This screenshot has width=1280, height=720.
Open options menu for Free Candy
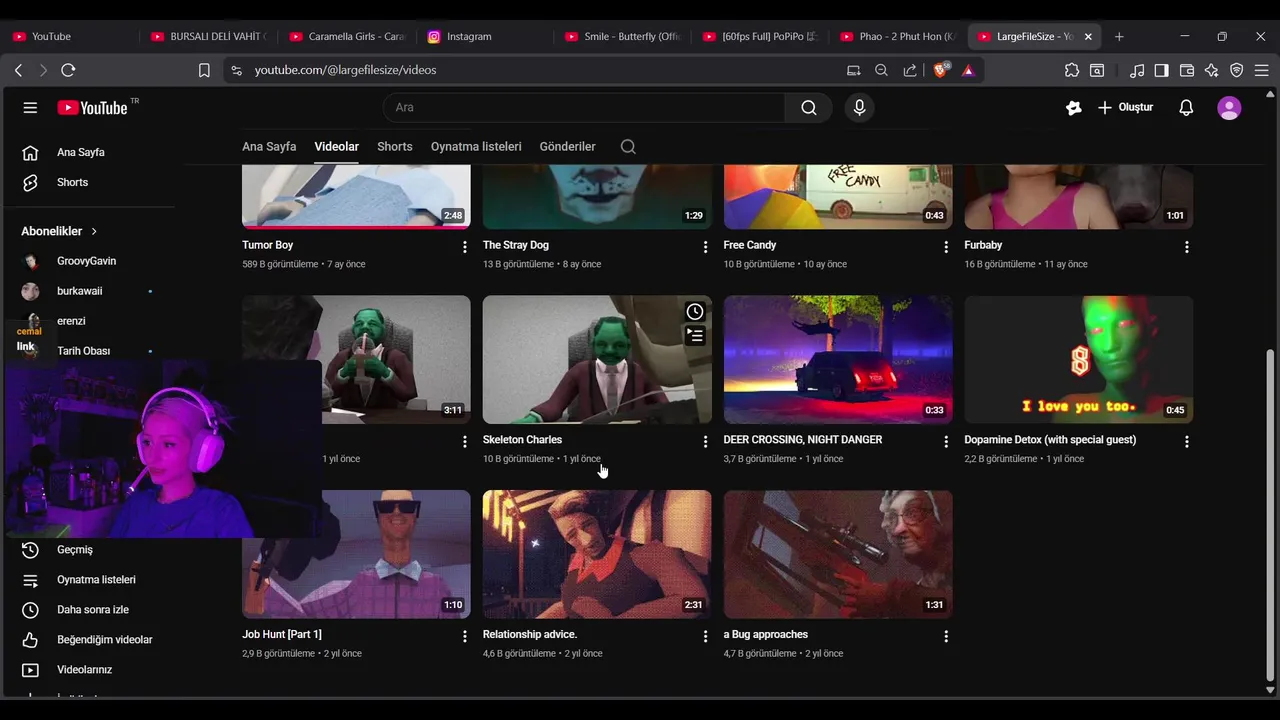point(946,247)
